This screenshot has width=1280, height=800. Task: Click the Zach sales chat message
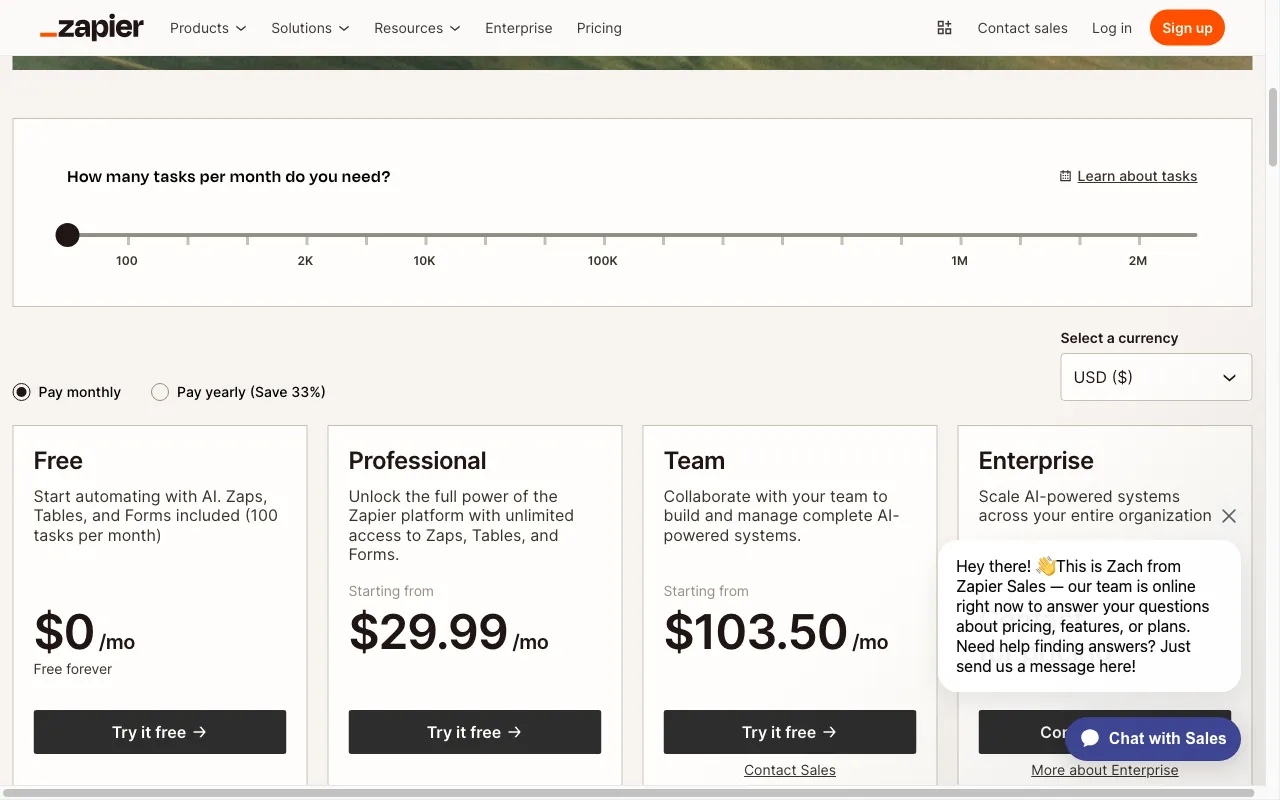1089,616
